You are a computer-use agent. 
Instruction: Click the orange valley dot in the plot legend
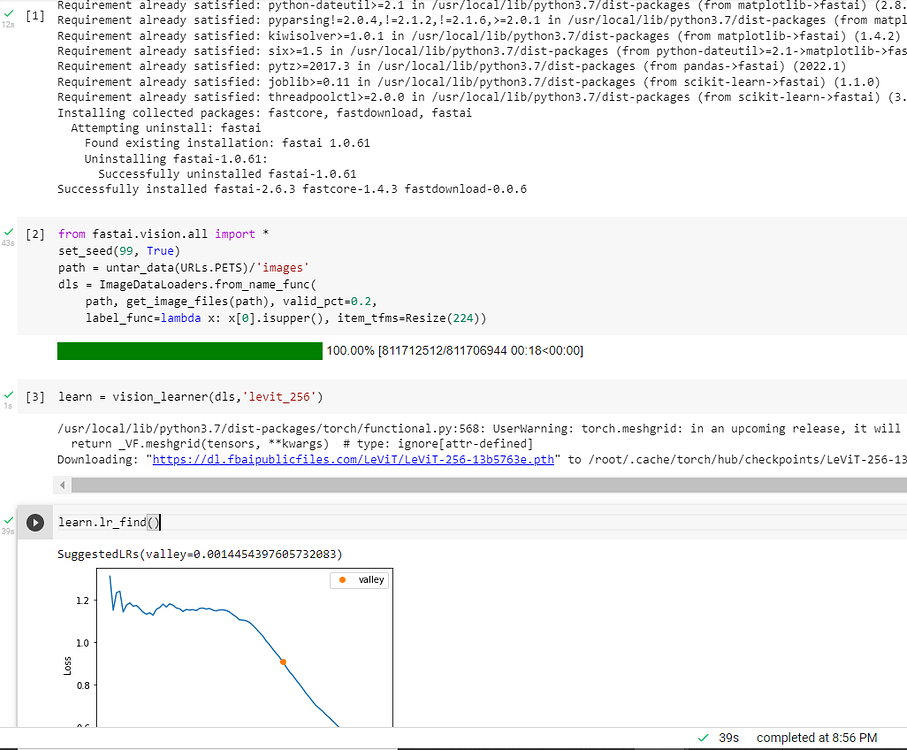[341, 579]
